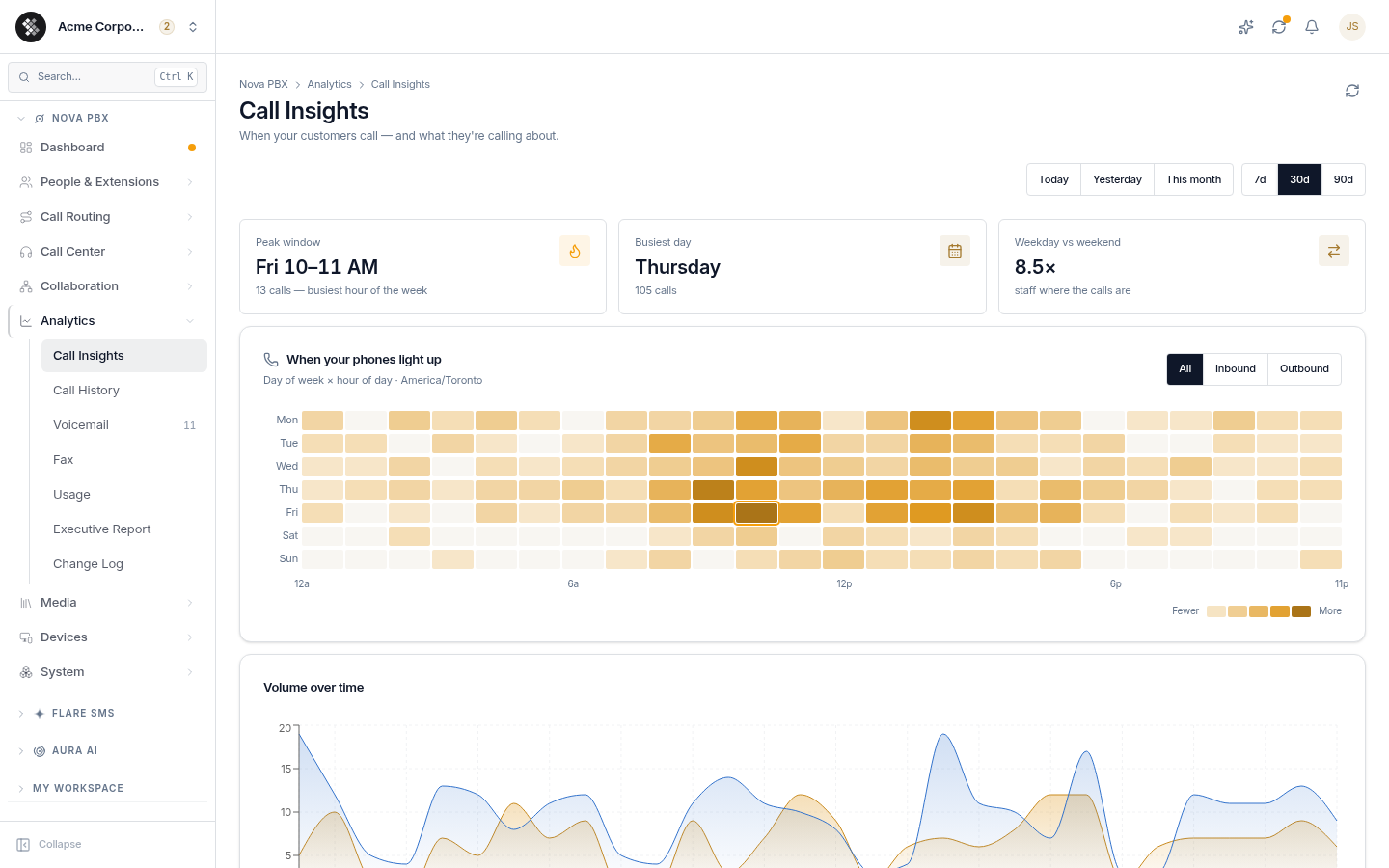The height and width of the screenshot is (868, 1389).
Task: Select the This month range
Action: [1193, 179]
